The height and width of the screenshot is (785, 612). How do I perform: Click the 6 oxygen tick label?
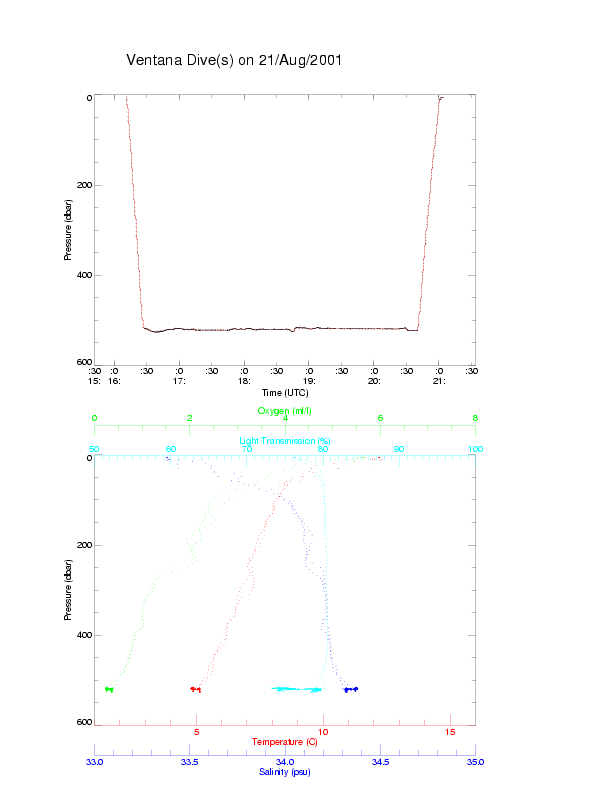[380, 418]
